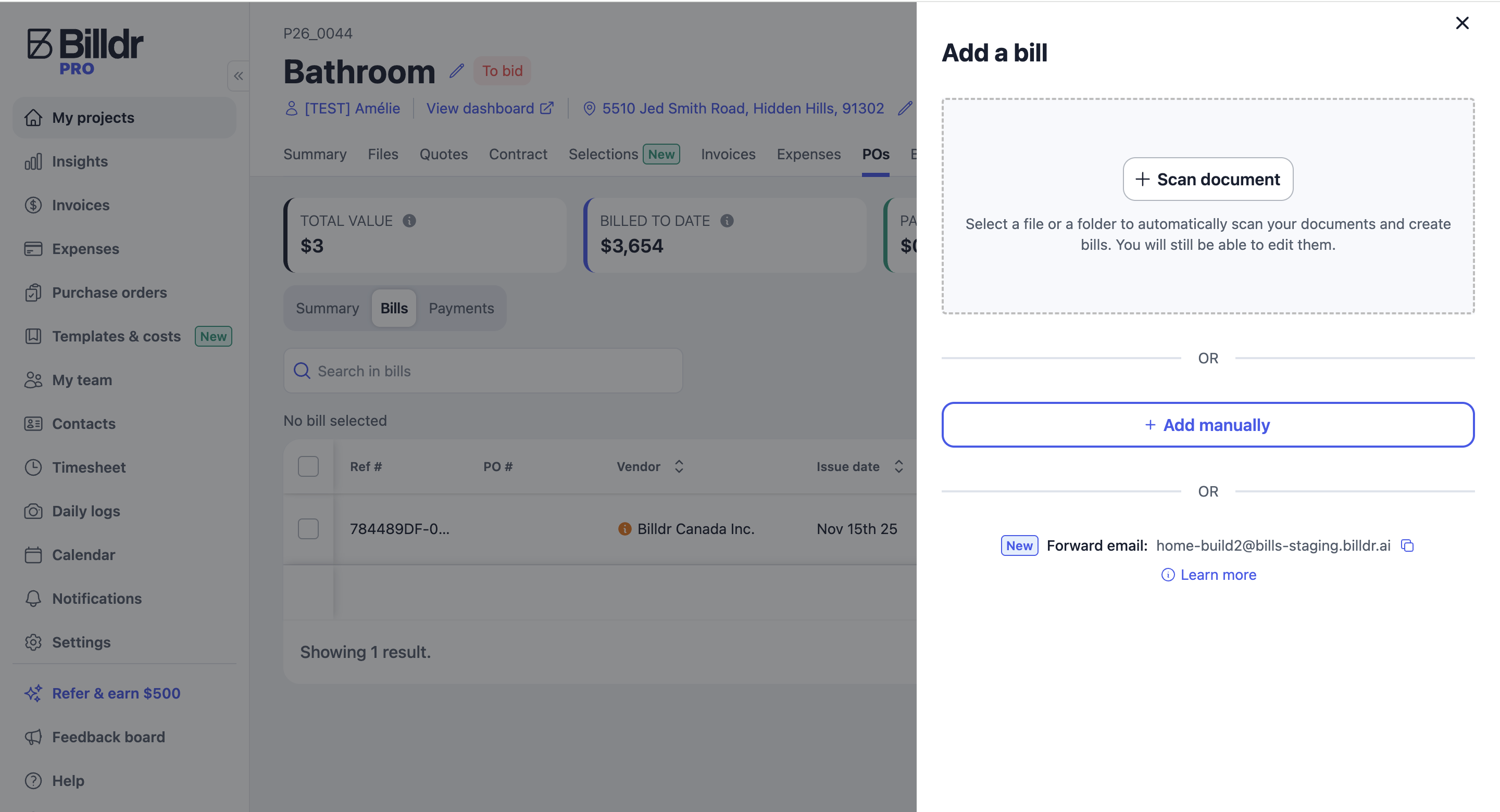This screenshot has width=1500, height=812.
Task: Click the BILLED TO DATE info icon
Action: click(x=727, y=221)
